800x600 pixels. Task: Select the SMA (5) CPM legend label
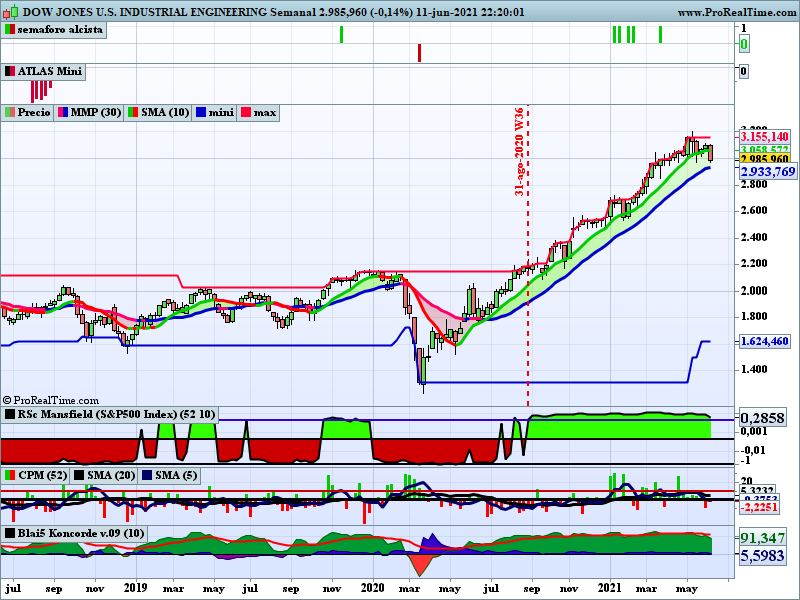[x=176, y=476]
